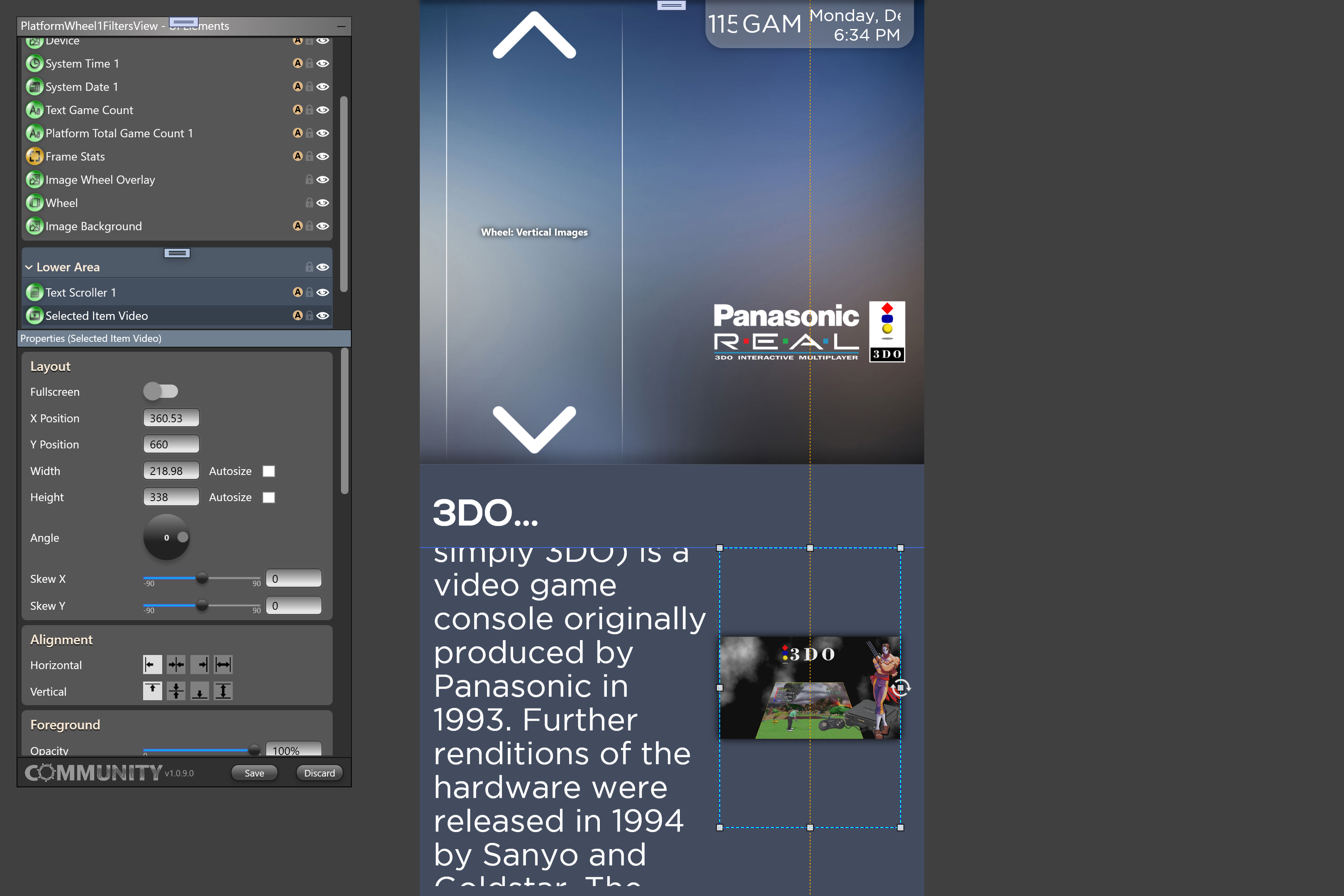
Task: Hide the System Date 1 element
Action: click(x=323, y=87)
